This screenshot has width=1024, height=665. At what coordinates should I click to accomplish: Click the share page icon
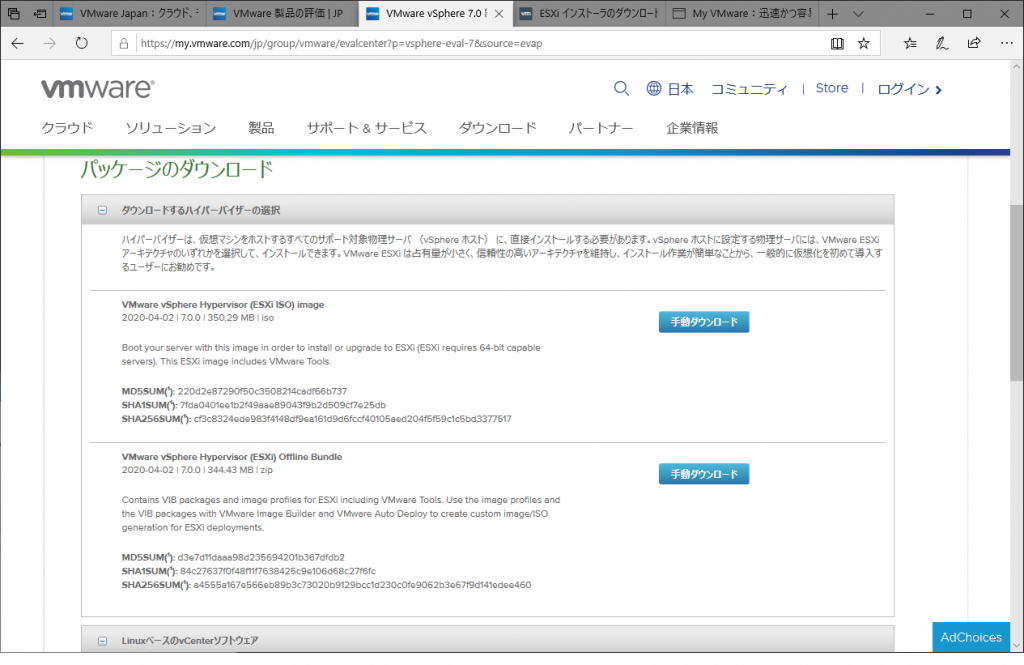click(974, 43)
